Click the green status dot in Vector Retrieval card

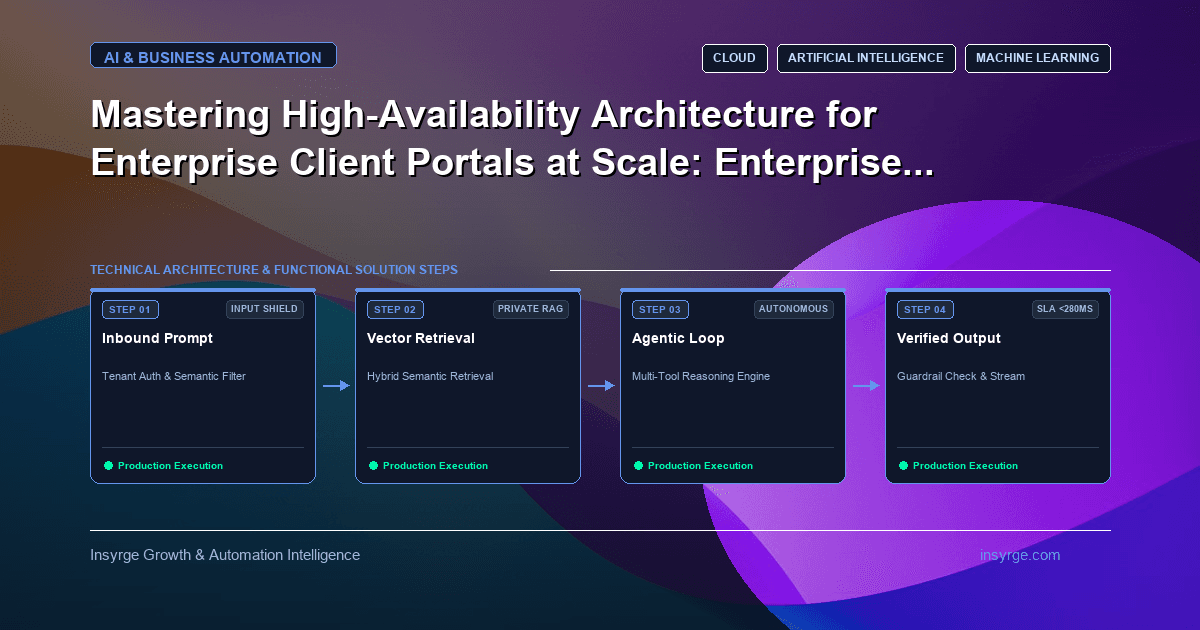click(373, 465)
